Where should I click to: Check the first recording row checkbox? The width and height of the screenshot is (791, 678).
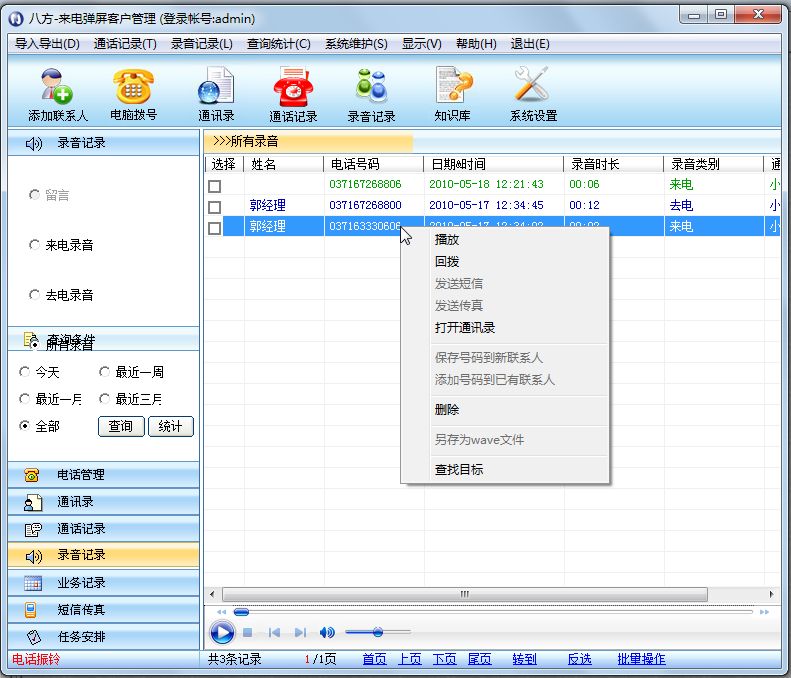point(214,185)
